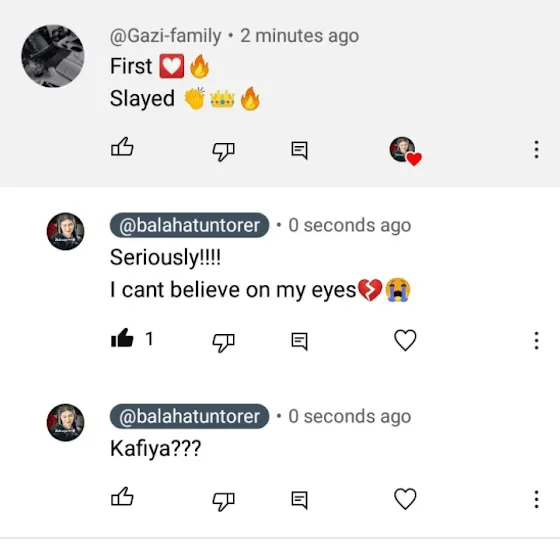Screen dimensions: 560x560
Task: Unlike the "Seriously!!!!" reply
Action: 122,338
